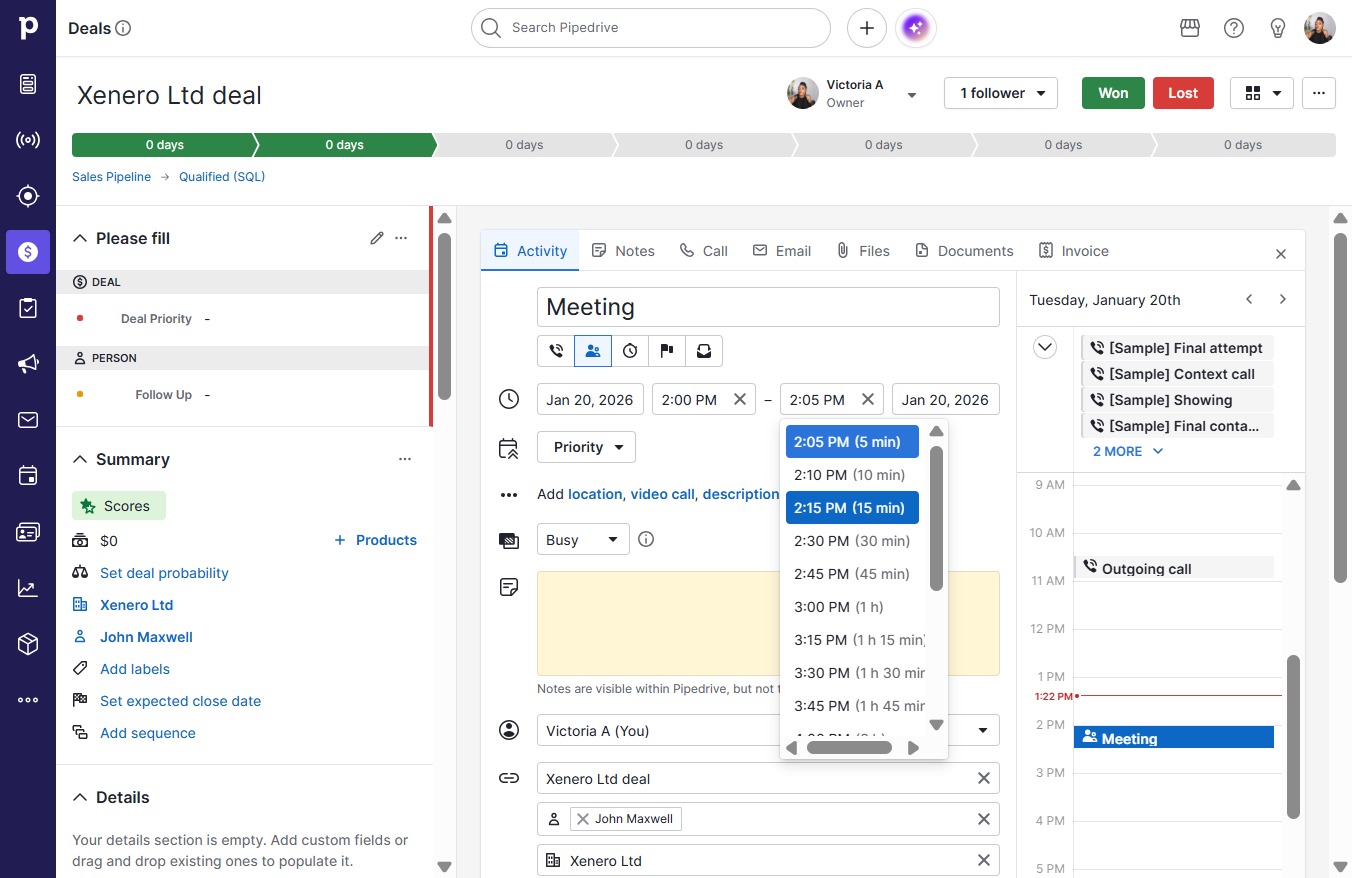Switch to the Notes tab
The height and width of the screenshot is (878, 1352).
623,251
